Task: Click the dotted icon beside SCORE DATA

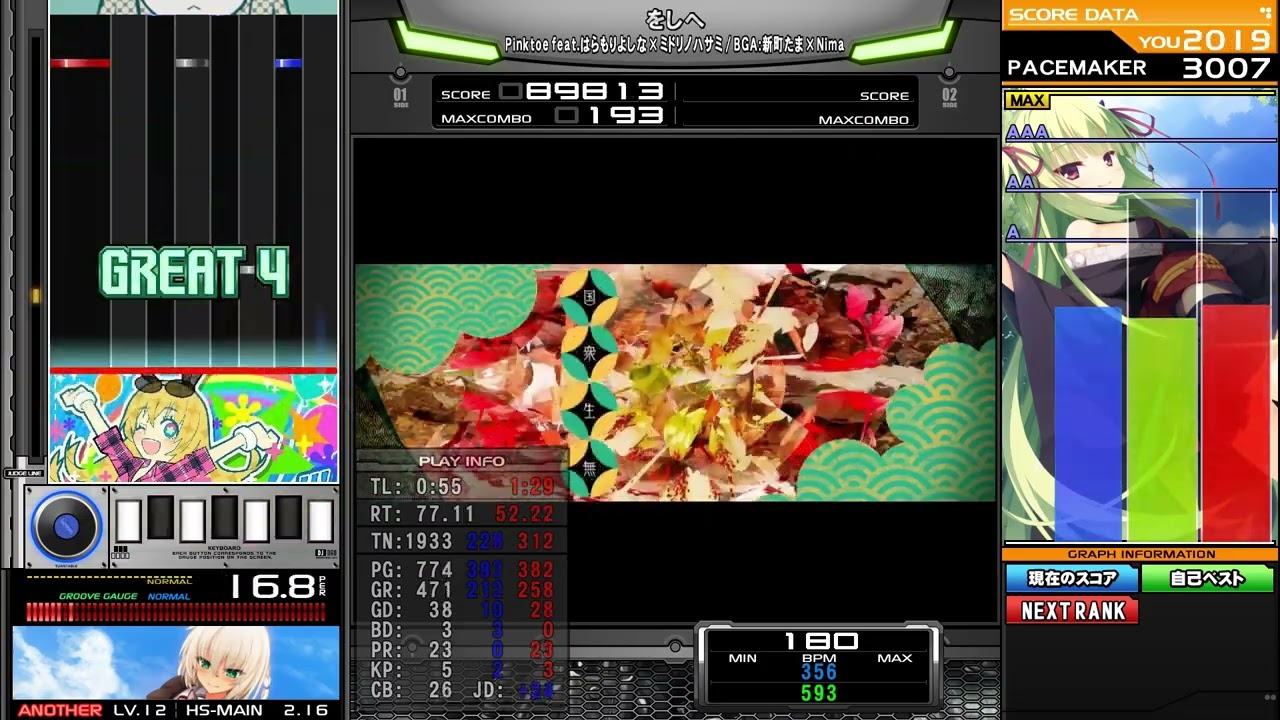Action: 1265,13
